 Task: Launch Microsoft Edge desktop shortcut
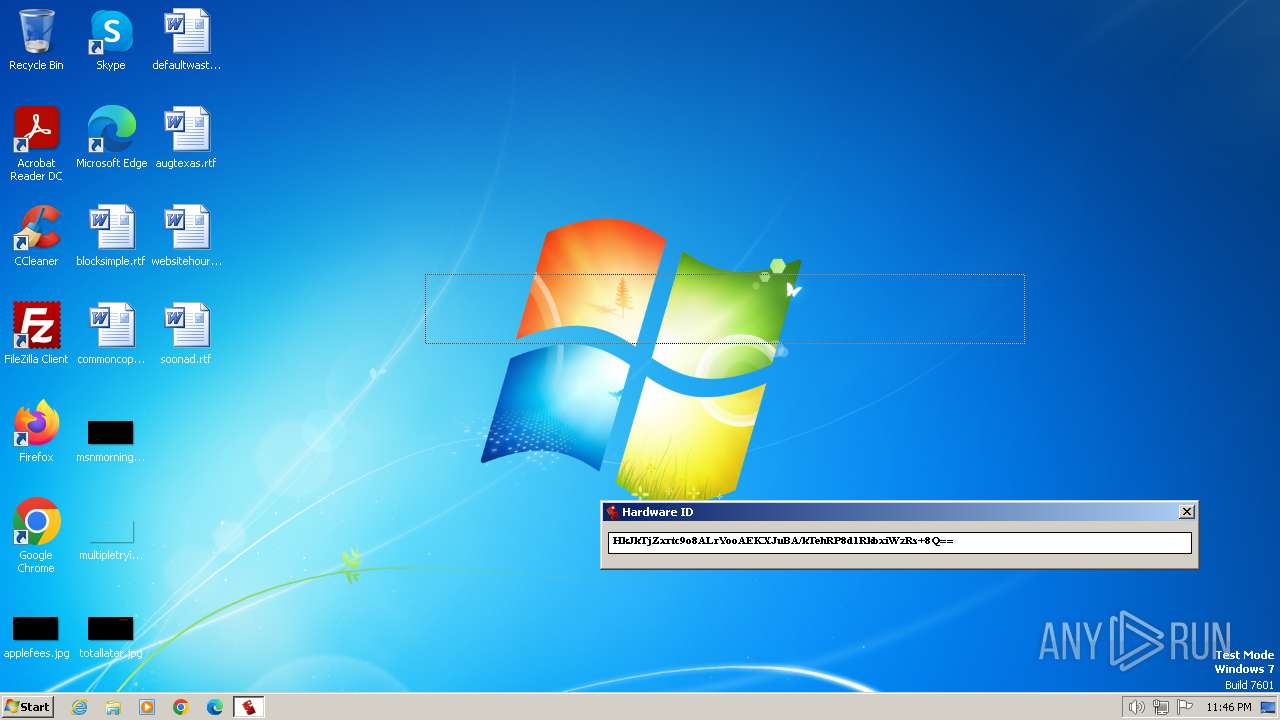(111, 138)
